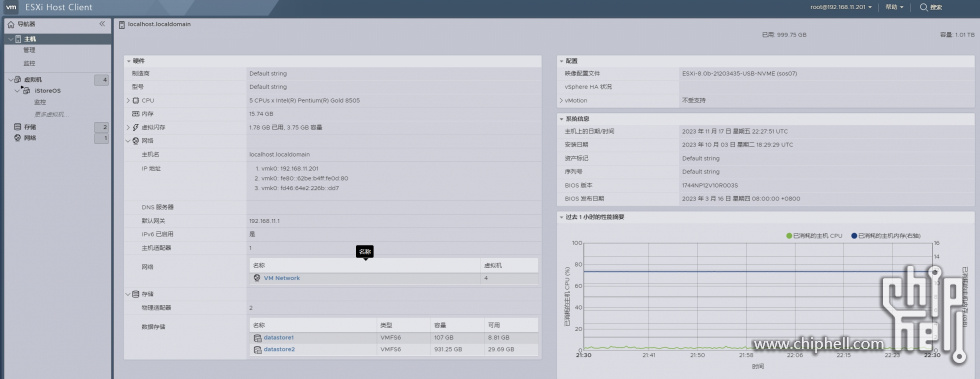Collapse the navigator with the double-chevron icon
This screenshot has height=379, width=980.
click(102, 24)
